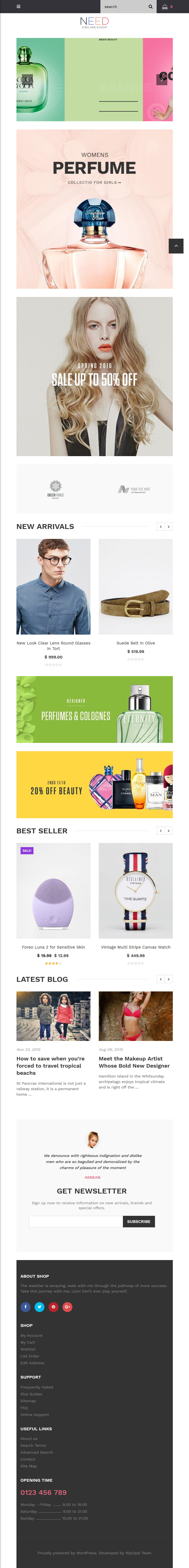Advance the hero slider with right arrow
Viewport: 189px width, 1568px height.
click(162, 79)
